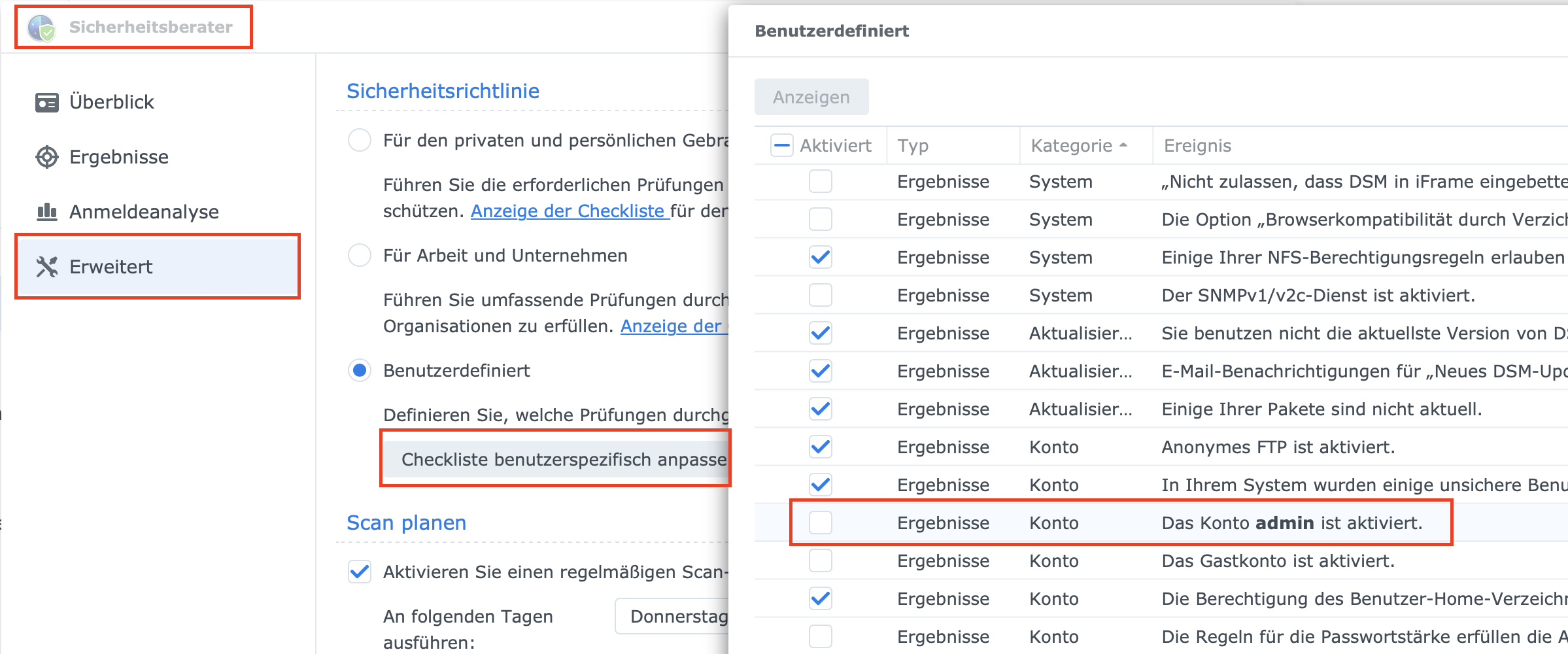This screenshot has height=654, width=1568.
Task: Enable the admin account check checkbox
Action: point(820,523)
